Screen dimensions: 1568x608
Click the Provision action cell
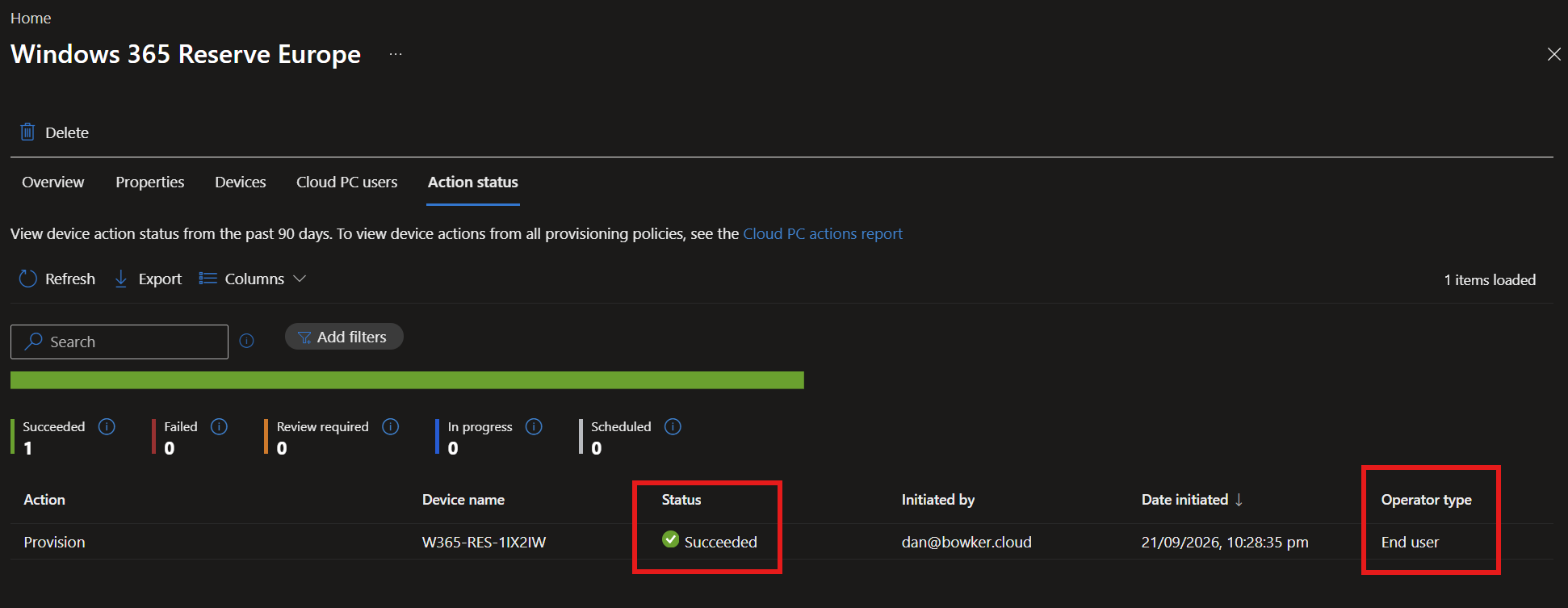pos(54,542)
